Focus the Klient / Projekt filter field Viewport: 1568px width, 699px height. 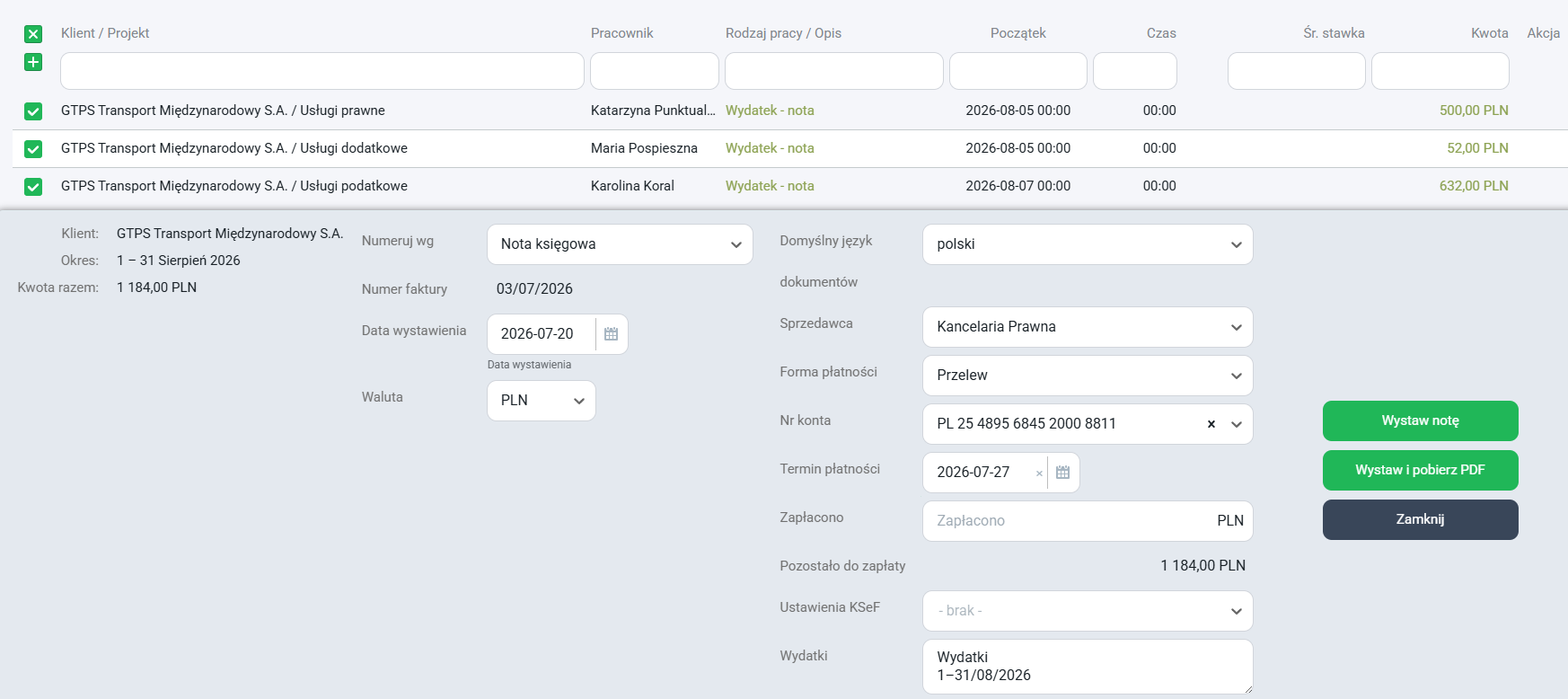[322, 71]
